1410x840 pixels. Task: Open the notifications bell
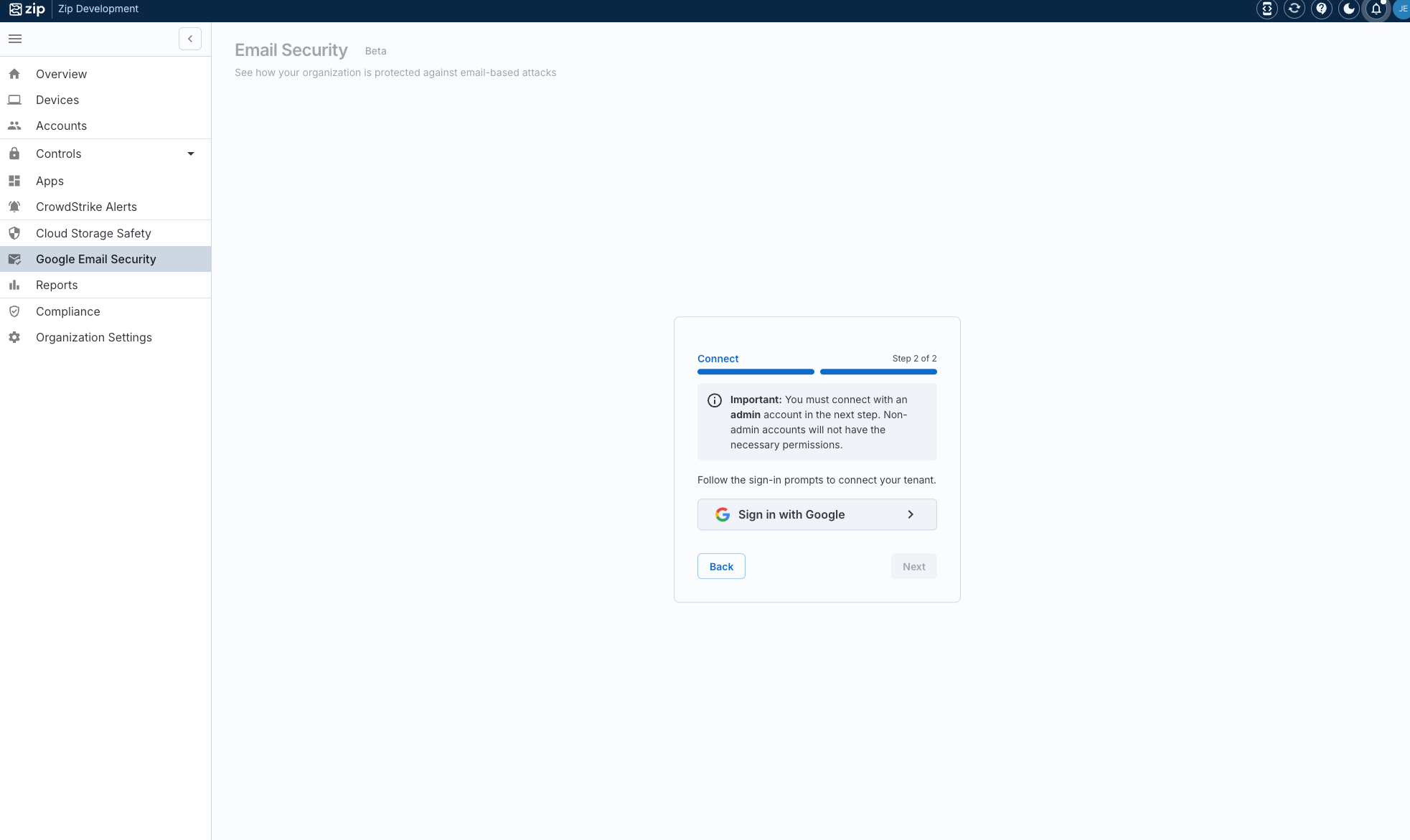(x=1376, y=9)
